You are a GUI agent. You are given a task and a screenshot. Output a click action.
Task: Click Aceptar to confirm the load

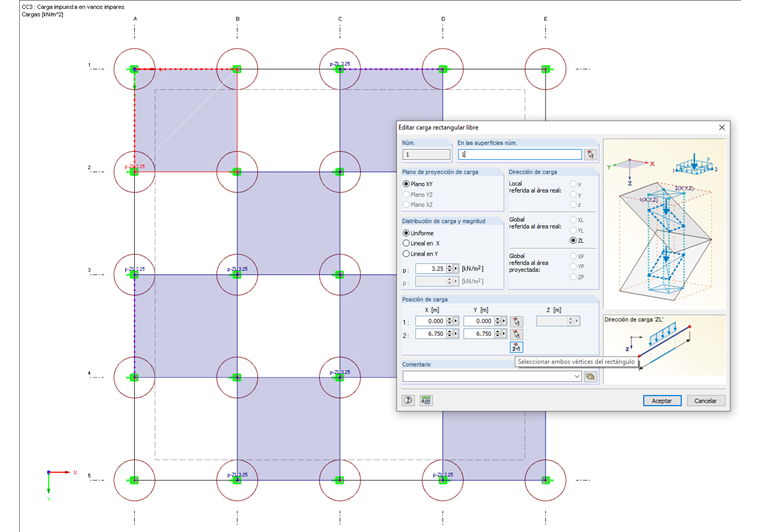pyautogui.click(x=662, y=401)
